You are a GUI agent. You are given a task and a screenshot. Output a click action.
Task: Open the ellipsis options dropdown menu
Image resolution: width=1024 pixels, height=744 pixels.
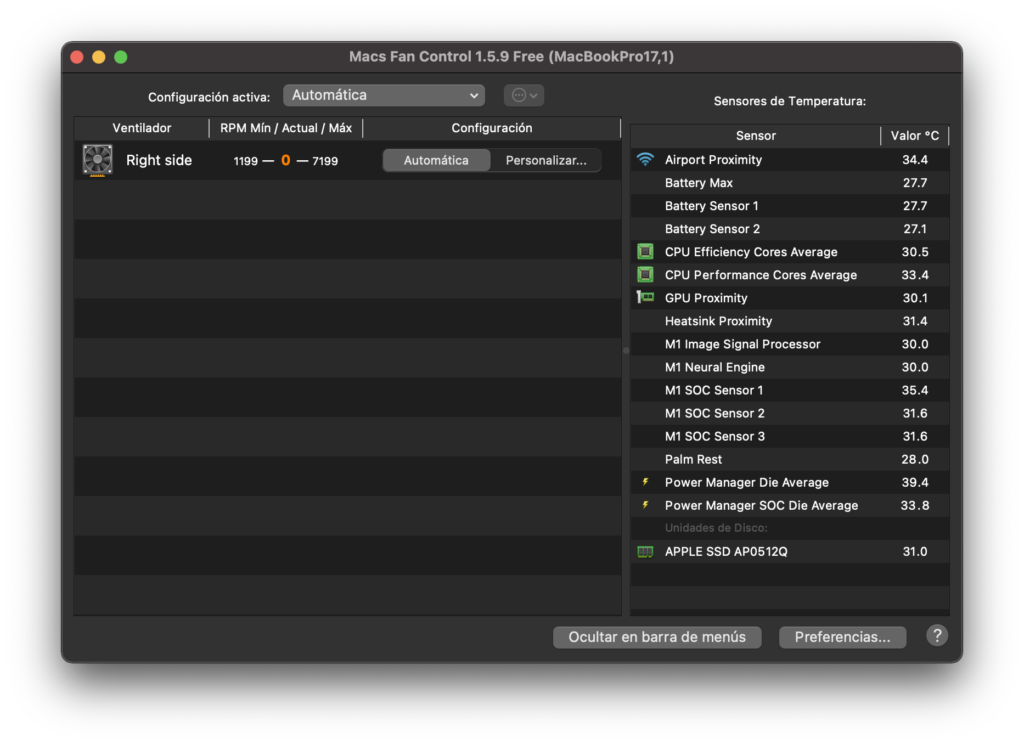click(524, 95)
